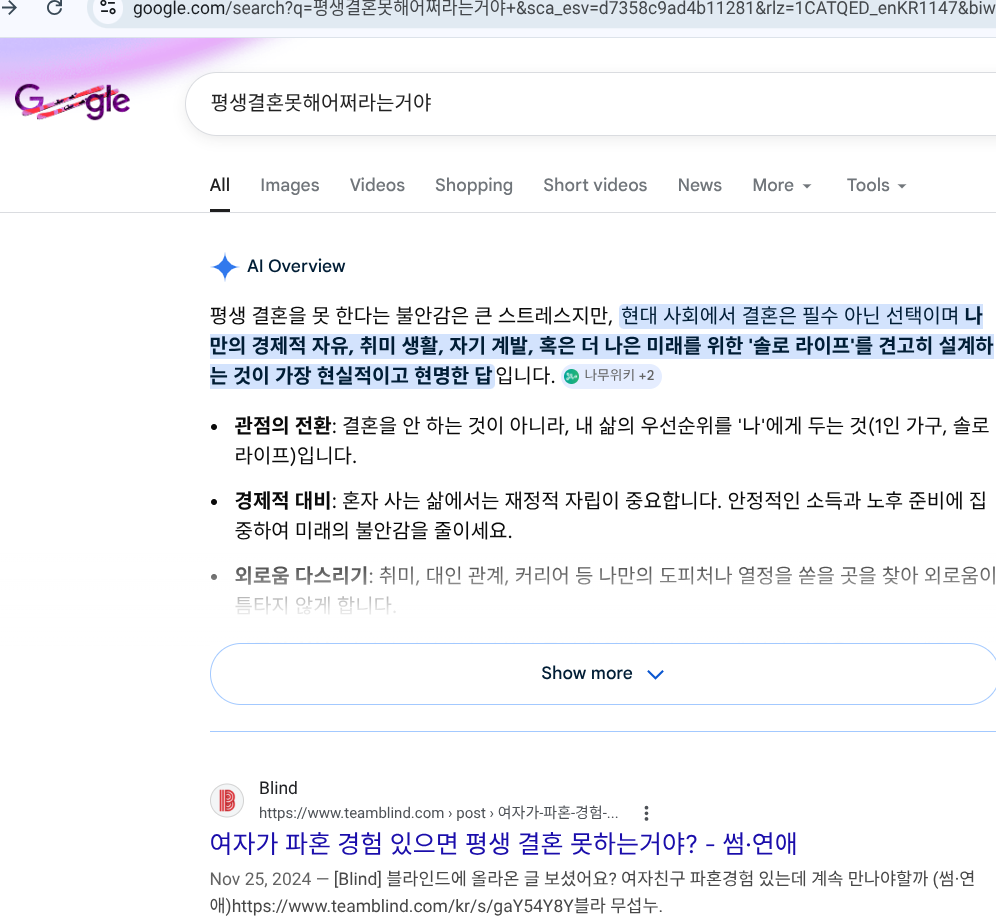The width and height of the screenshot is (996, 920).
Task: Open the News tab
Action: (x=699, y=185)
